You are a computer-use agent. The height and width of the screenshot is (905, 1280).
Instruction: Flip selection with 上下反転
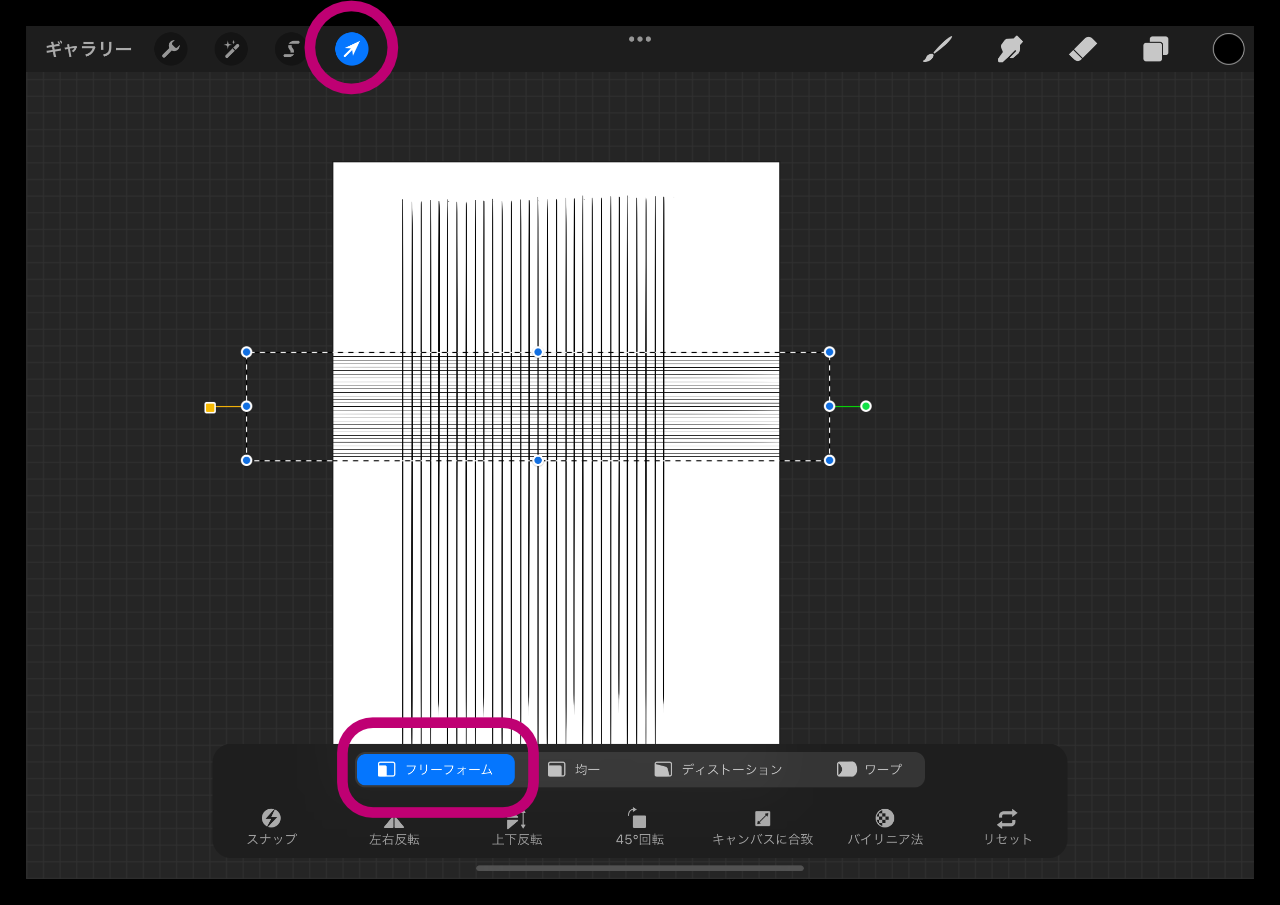tap(517, 827)
